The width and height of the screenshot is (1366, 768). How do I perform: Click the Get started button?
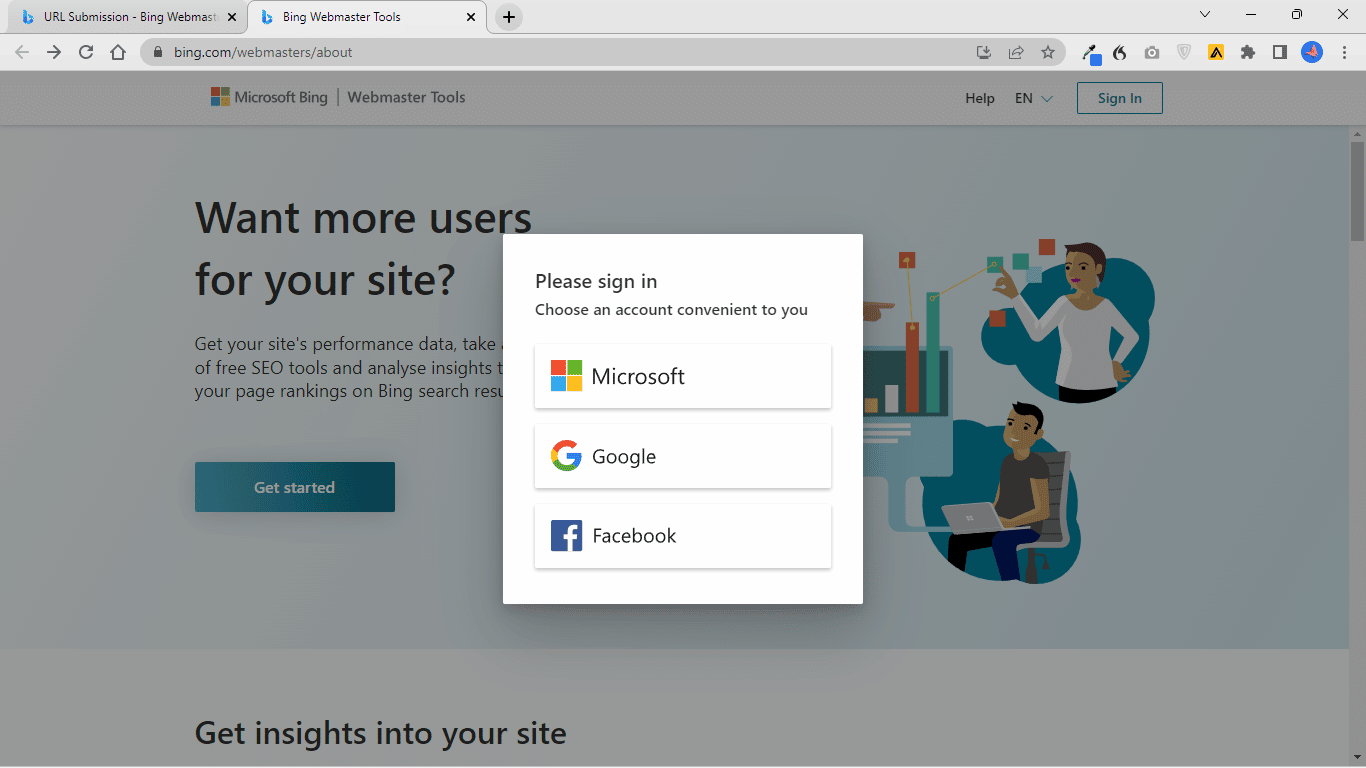294,487
